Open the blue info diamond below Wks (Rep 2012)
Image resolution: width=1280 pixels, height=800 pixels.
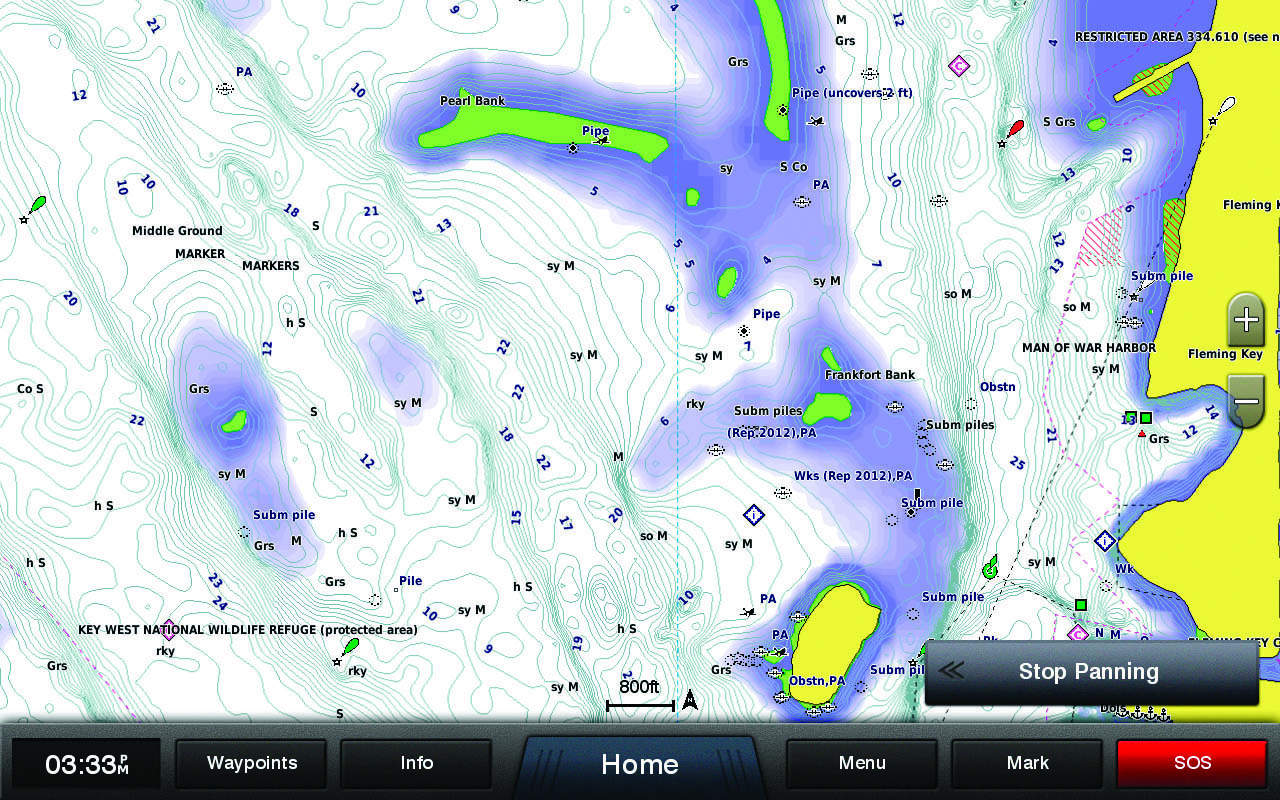point(754,515)
